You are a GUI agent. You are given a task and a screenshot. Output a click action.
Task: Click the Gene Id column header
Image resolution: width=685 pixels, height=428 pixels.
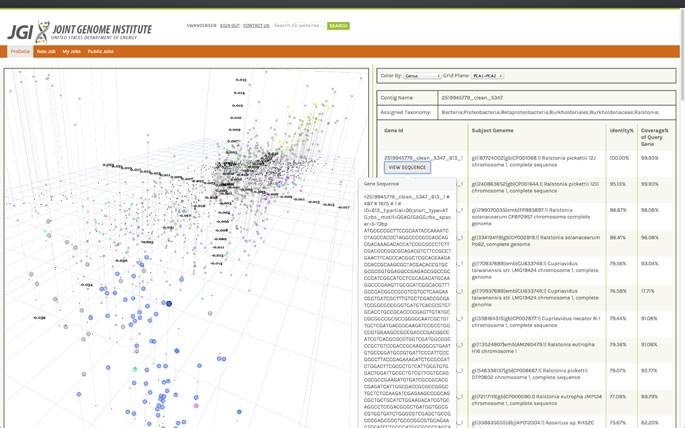[x=393, y=131]
